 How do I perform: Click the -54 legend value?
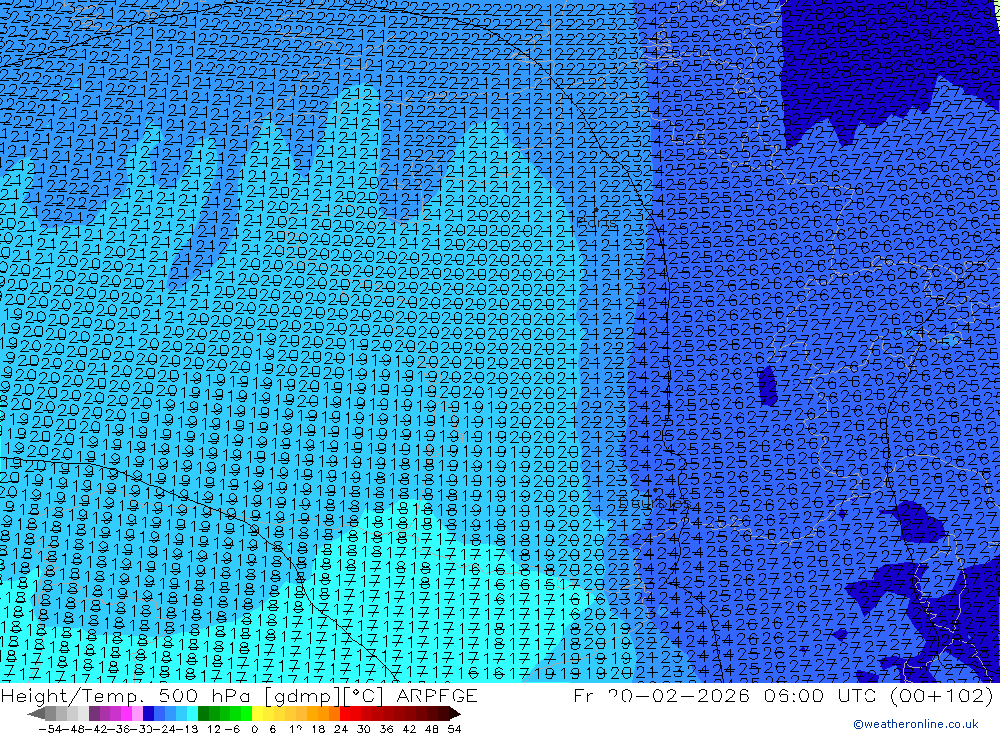(x=51, y=729)
